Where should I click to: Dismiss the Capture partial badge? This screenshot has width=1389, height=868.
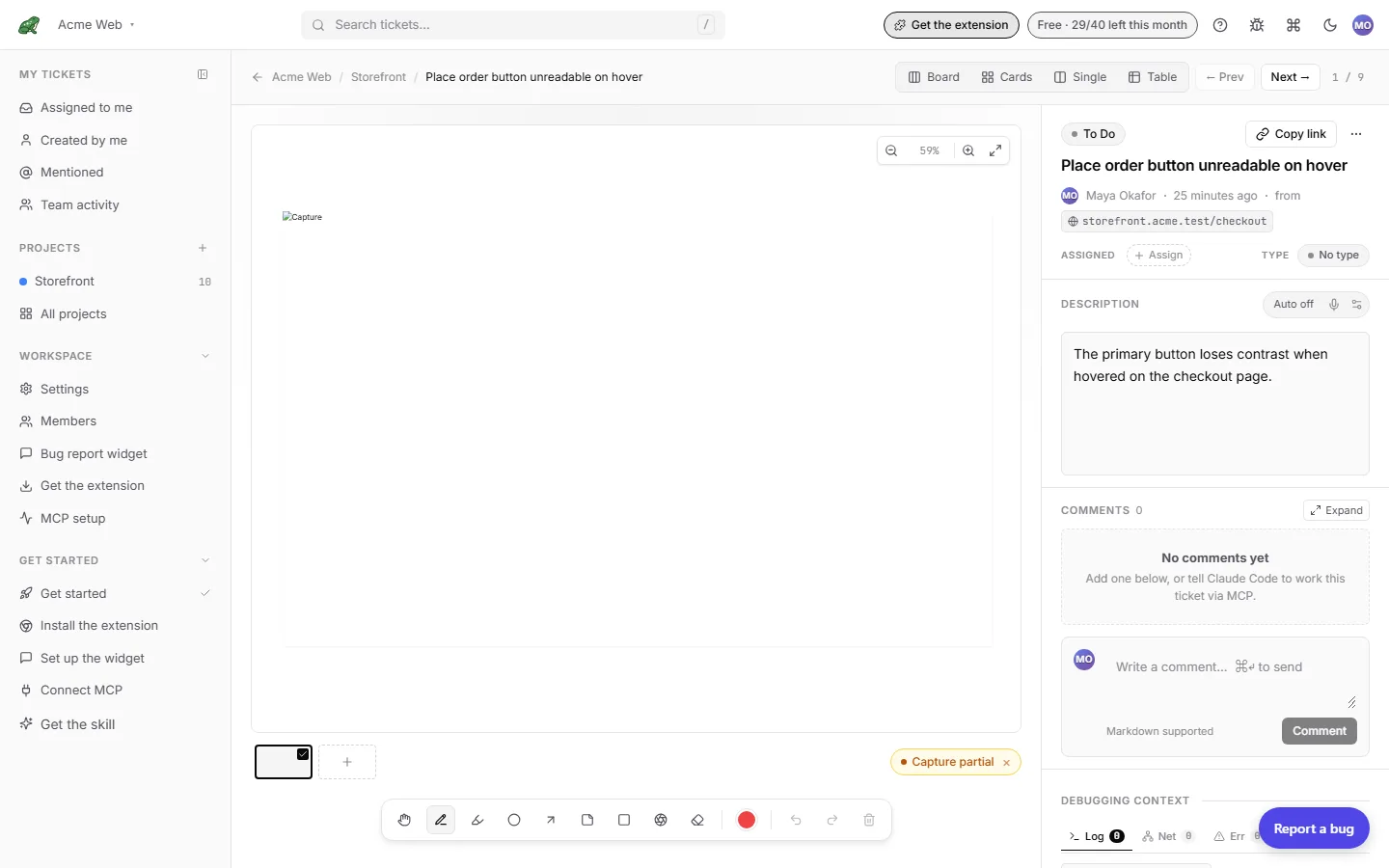[1006, 763]
